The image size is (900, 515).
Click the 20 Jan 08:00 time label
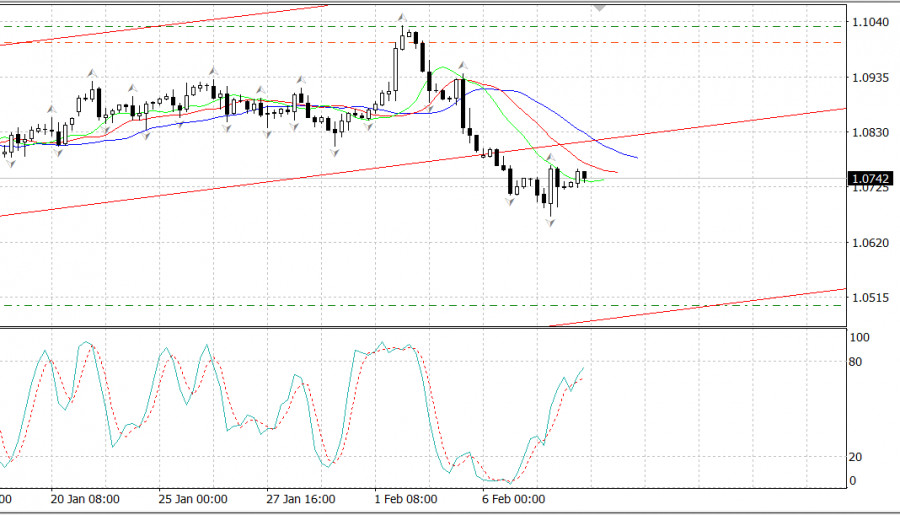[85, 499]
